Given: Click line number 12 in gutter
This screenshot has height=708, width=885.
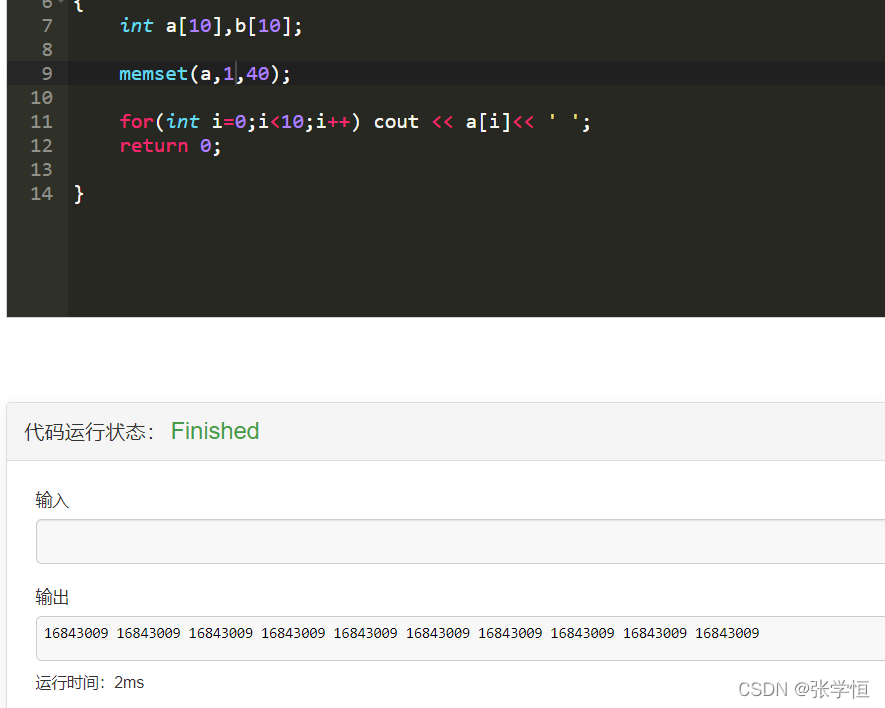Looking at the screenshot, I should click(x=41, y=146).
